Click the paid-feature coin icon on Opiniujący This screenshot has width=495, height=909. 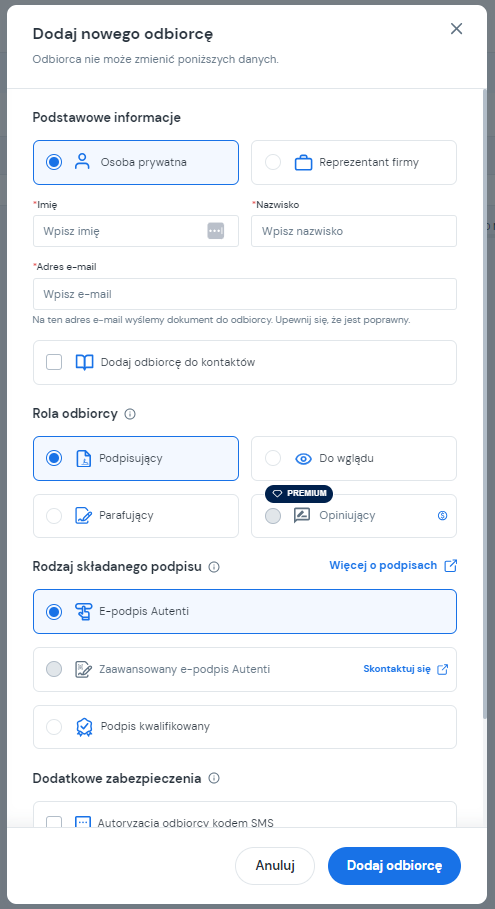(x=442, y=515)
